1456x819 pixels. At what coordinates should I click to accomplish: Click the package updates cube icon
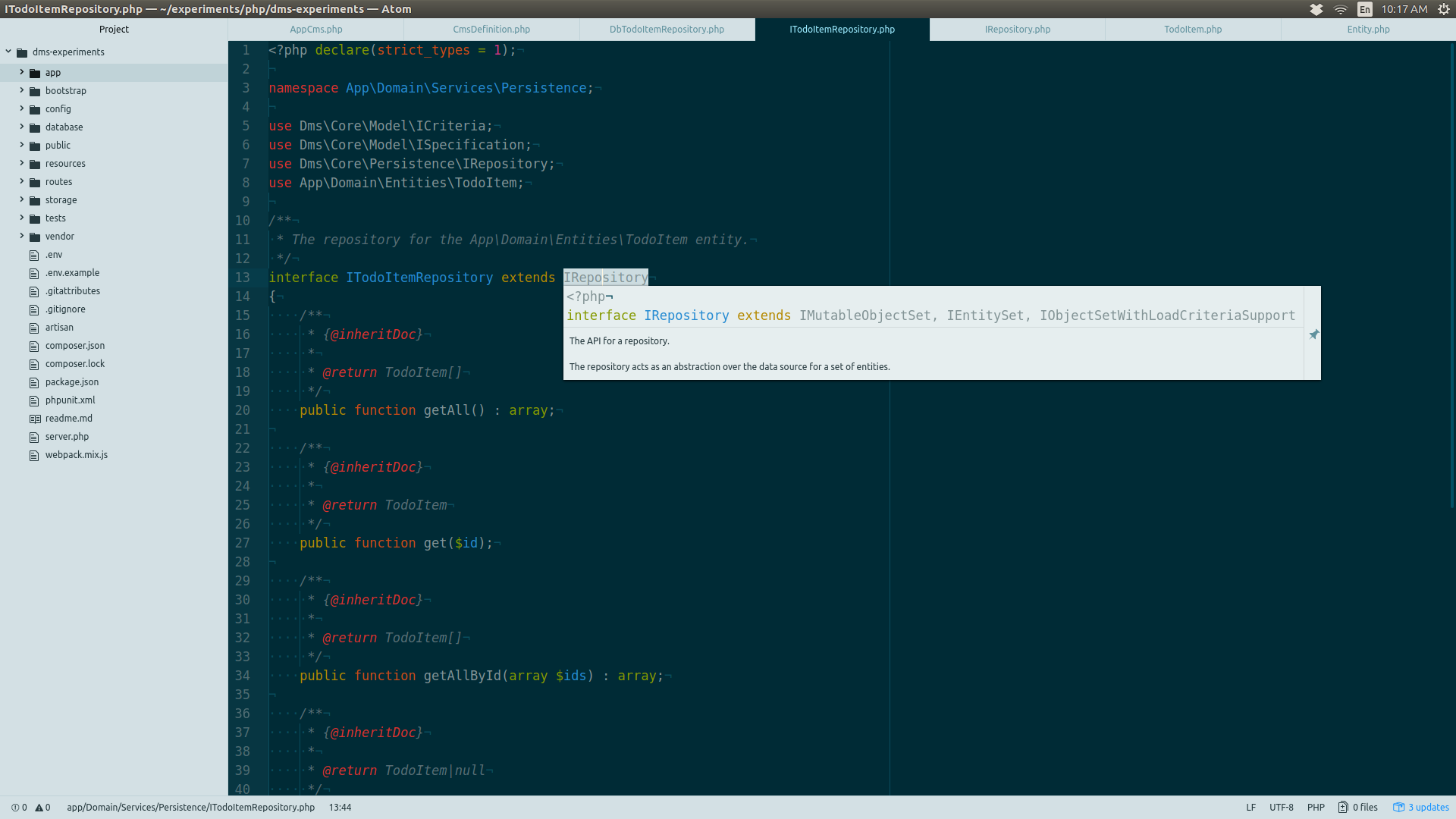(1399, 807)
